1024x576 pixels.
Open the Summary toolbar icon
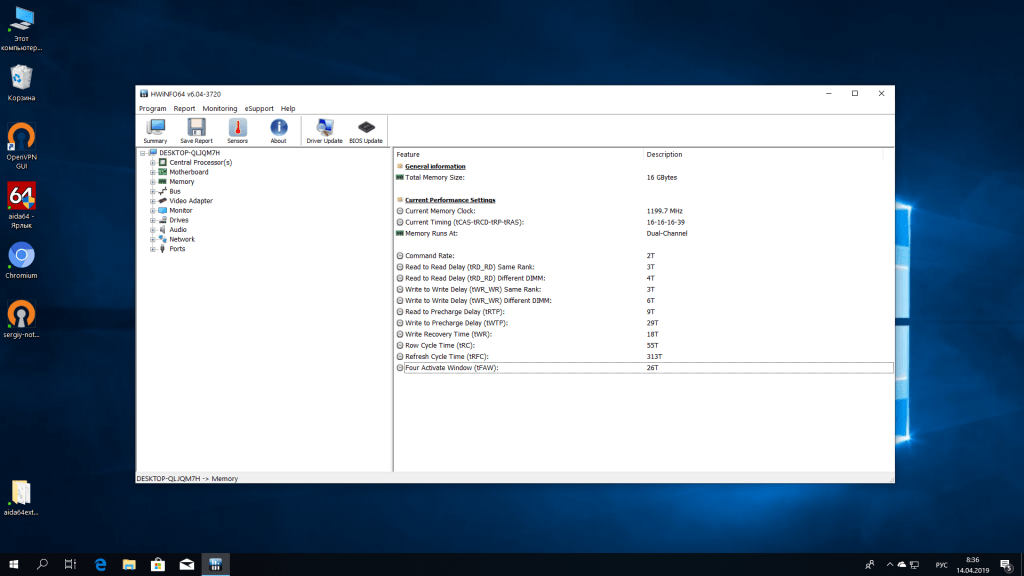coord(155,131)
